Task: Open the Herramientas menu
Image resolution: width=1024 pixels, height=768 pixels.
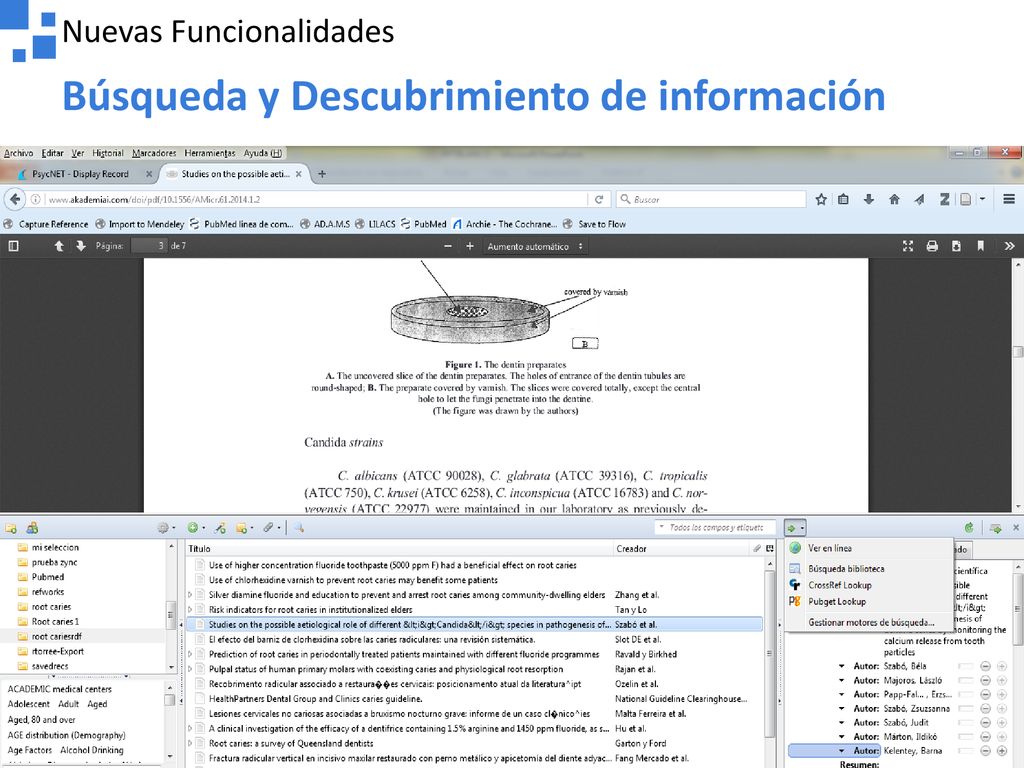Action: coord(210,153)
